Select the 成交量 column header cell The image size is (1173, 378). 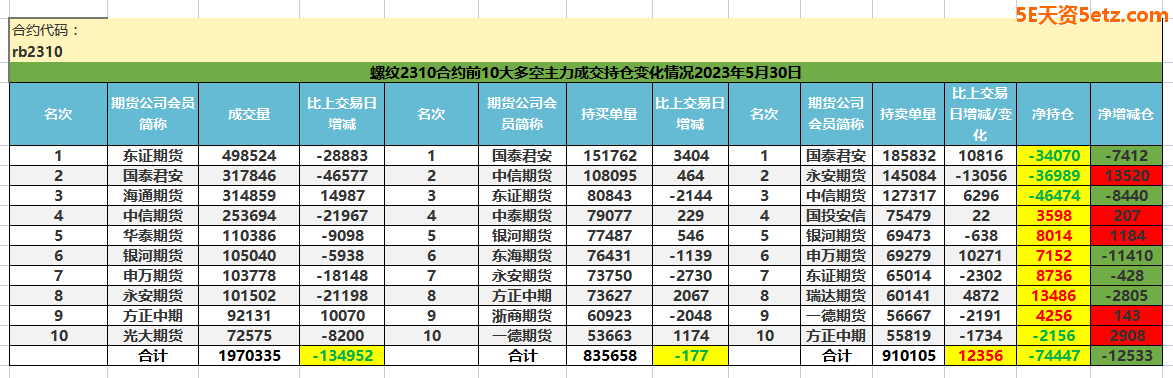(x=248, y=114)
